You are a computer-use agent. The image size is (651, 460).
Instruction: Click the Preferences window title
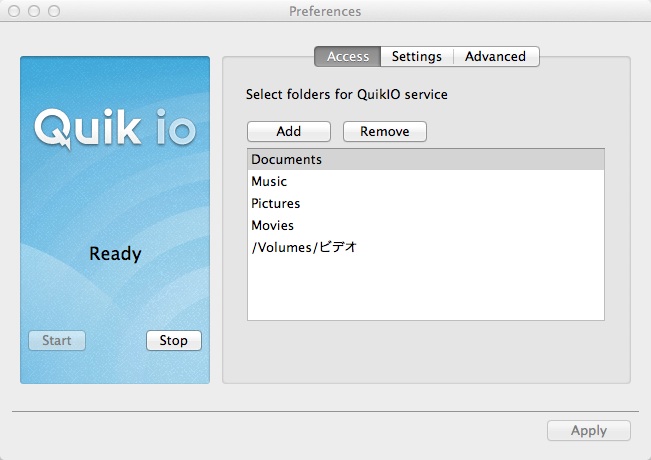tap(325, 11)
